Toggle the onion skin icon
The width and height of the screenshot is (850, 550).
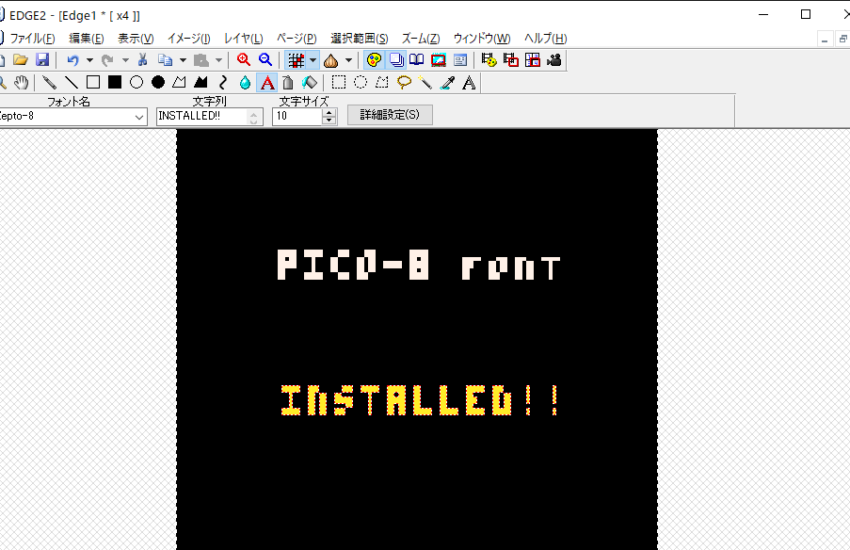[331, 60]
